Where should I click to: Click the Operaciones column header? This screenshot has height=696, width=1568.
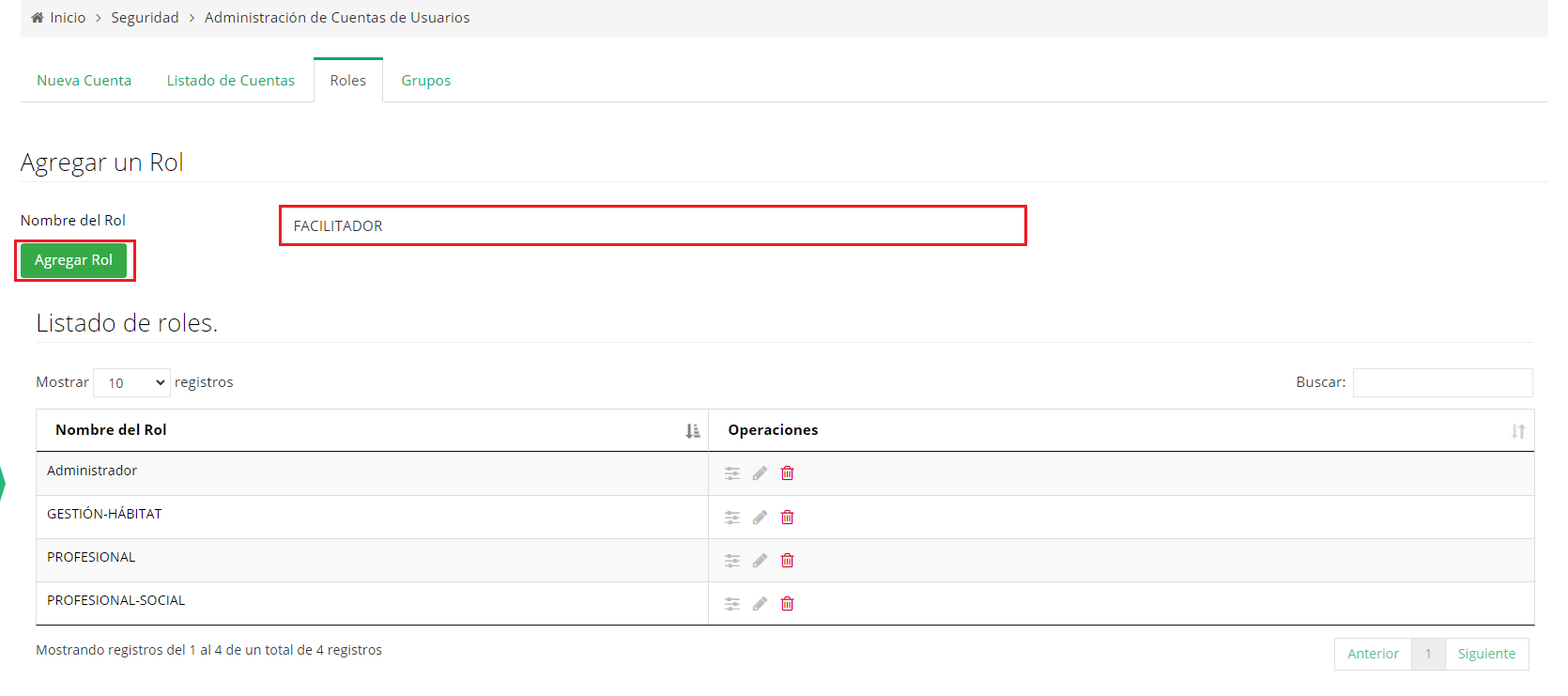point(1122,430)
